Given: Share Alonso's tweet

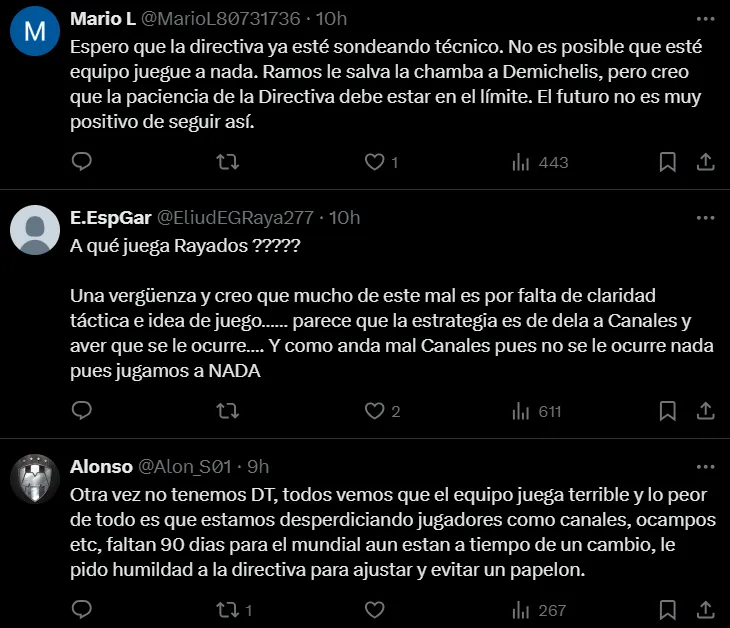Looking at the screenshot, I should tap(704, 610).
